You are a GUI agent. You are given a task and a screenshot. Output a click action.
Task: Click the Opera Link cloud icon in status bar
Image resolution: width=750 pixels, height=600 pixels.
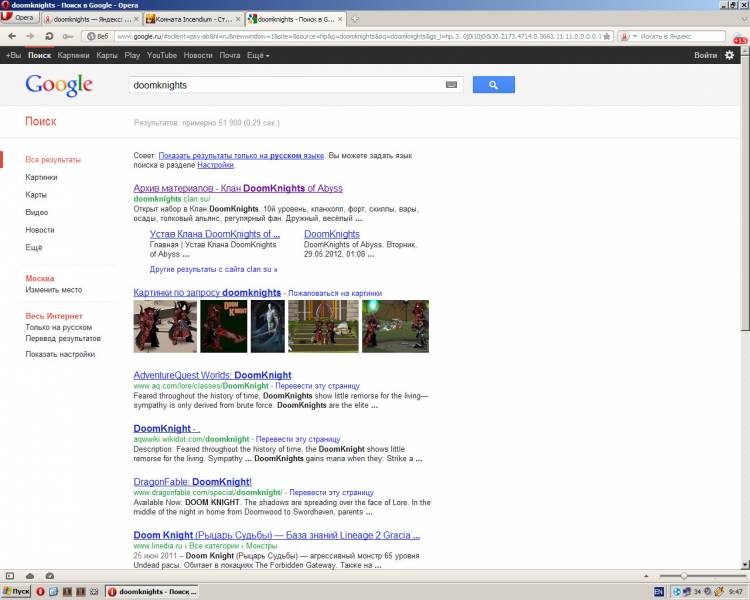coord(30,576)
